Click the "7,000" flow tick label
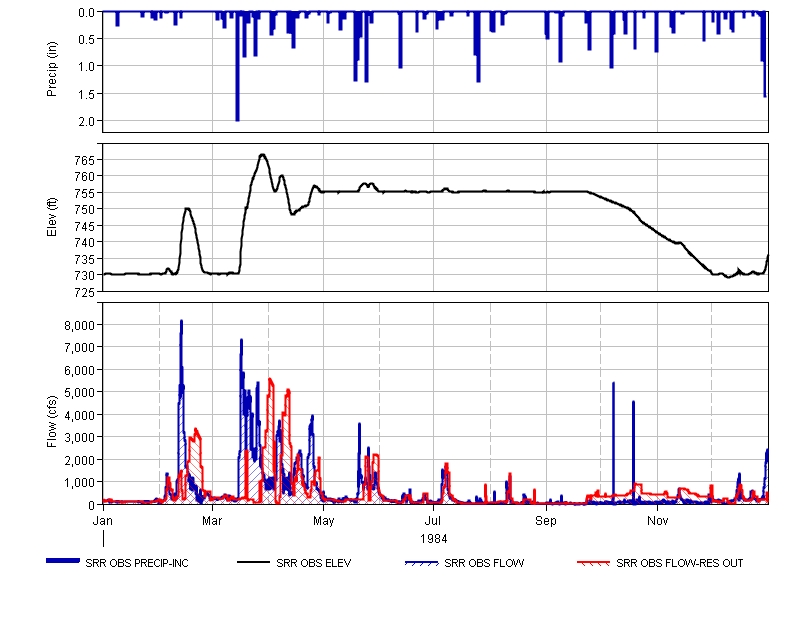 point(81,348)
